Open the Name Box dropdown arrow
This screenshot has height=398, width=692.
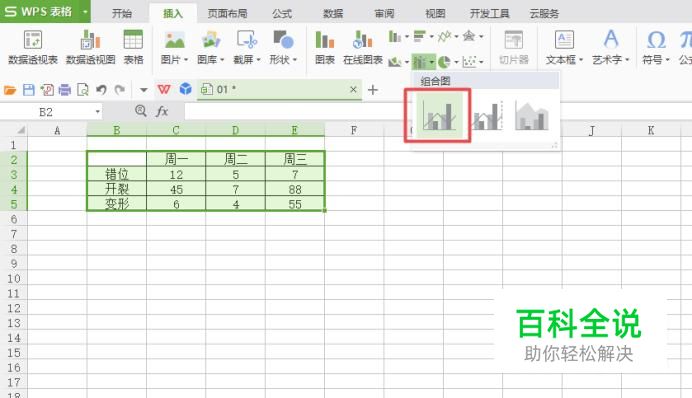[98, 112]
